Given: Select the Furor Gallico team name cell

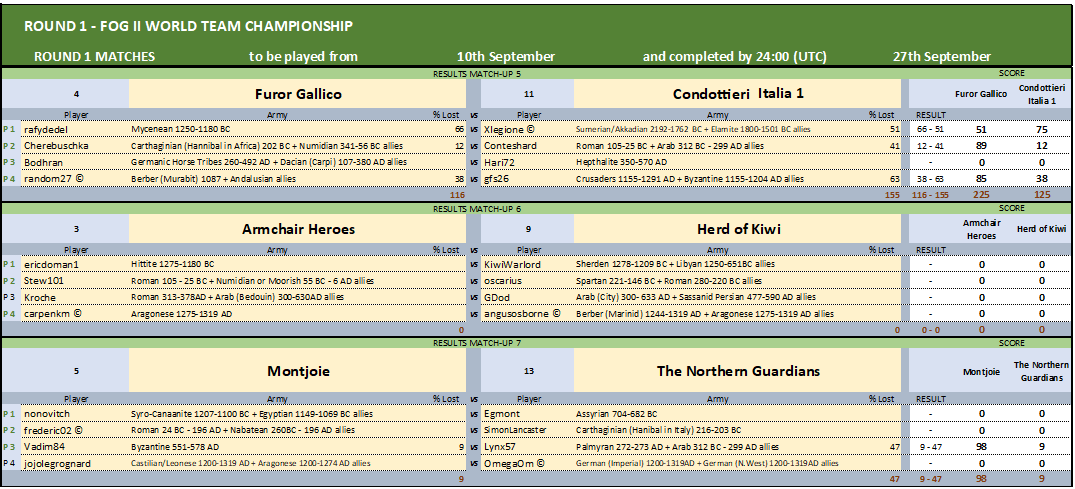Looking at the screenshot, I should pyautogui.click(x=298, y=93).
